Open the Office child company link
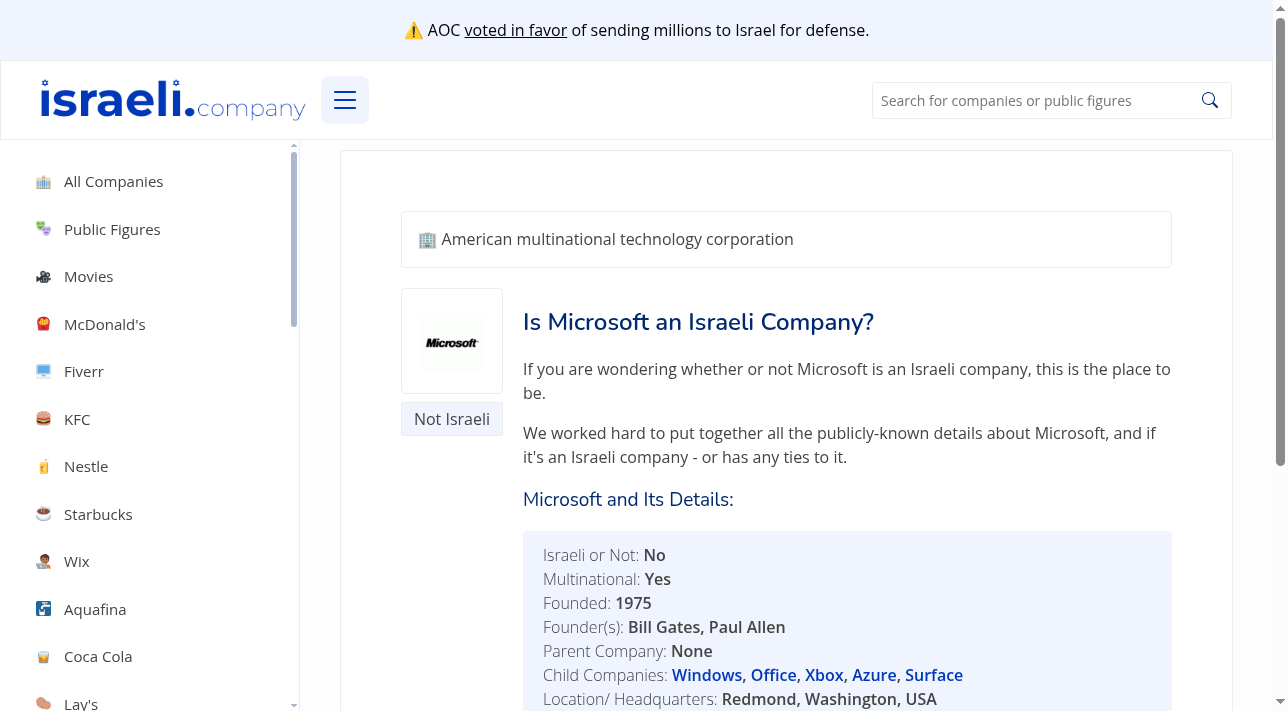The height and width of the screenshot is (711, 1288). (x=774, y=675)
